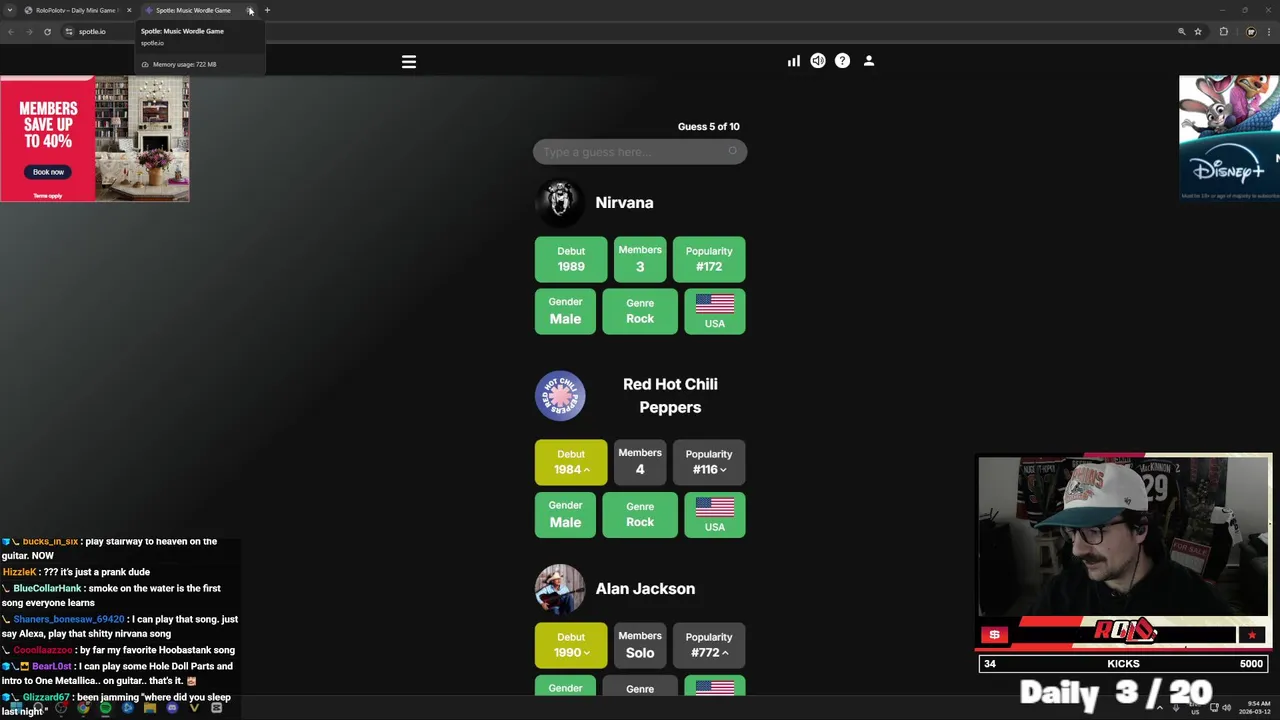The image size is (1280, 720).
Task: Select Nirvana's Debut 1989 tile
Action: click(x=571, y=259)
